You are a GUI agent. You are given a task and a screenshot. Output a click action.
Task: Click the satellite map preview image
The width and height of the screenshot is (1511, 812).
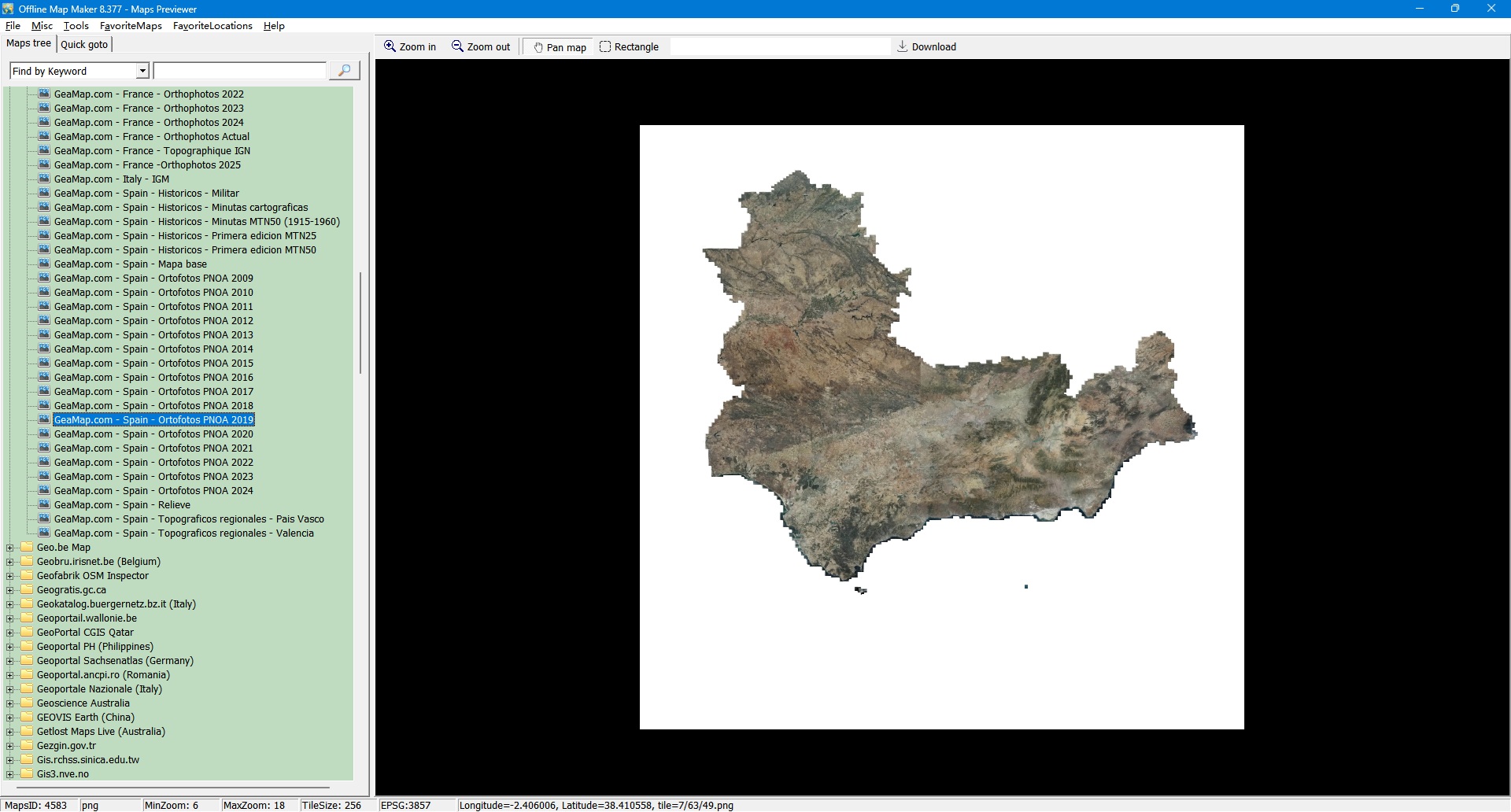click(941, 426)
